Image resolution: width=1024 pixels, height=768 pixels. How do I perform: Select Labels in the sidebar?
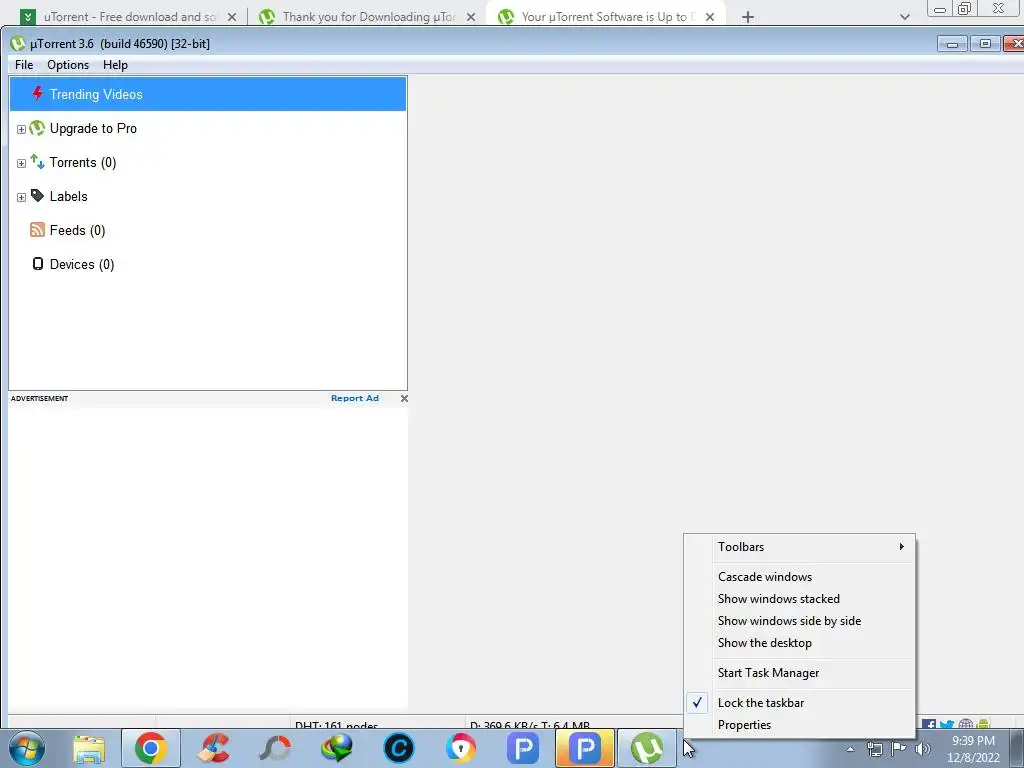coord(69,197)
